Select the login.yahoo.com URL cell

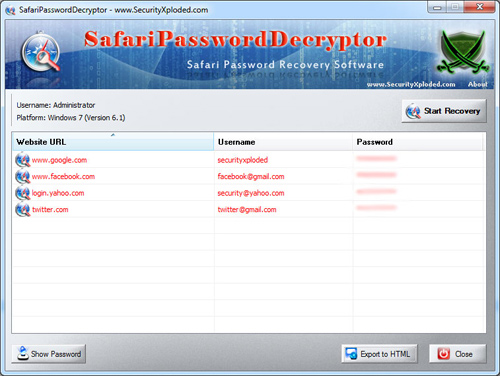coord(58,193)
